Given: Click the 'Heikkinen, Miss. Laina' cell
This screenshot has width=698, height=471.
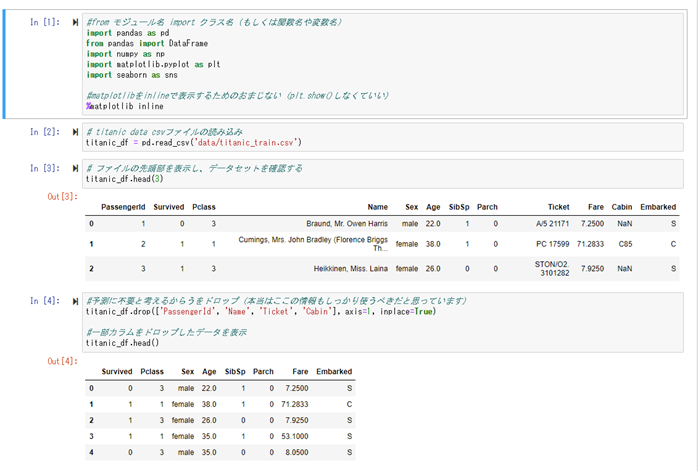Looking at the screenshot, I should click(x=350, y=269).
